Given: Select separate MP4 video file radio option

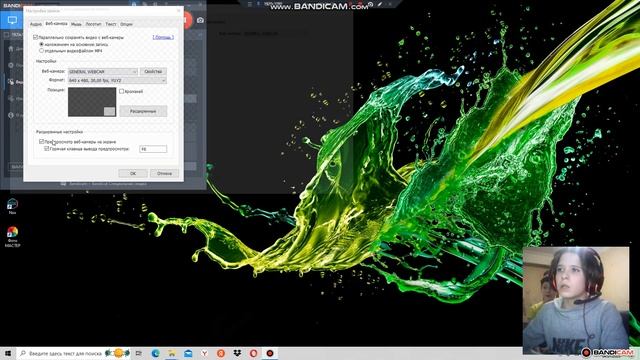Looking at the screenshot, I should coord(41,51).
